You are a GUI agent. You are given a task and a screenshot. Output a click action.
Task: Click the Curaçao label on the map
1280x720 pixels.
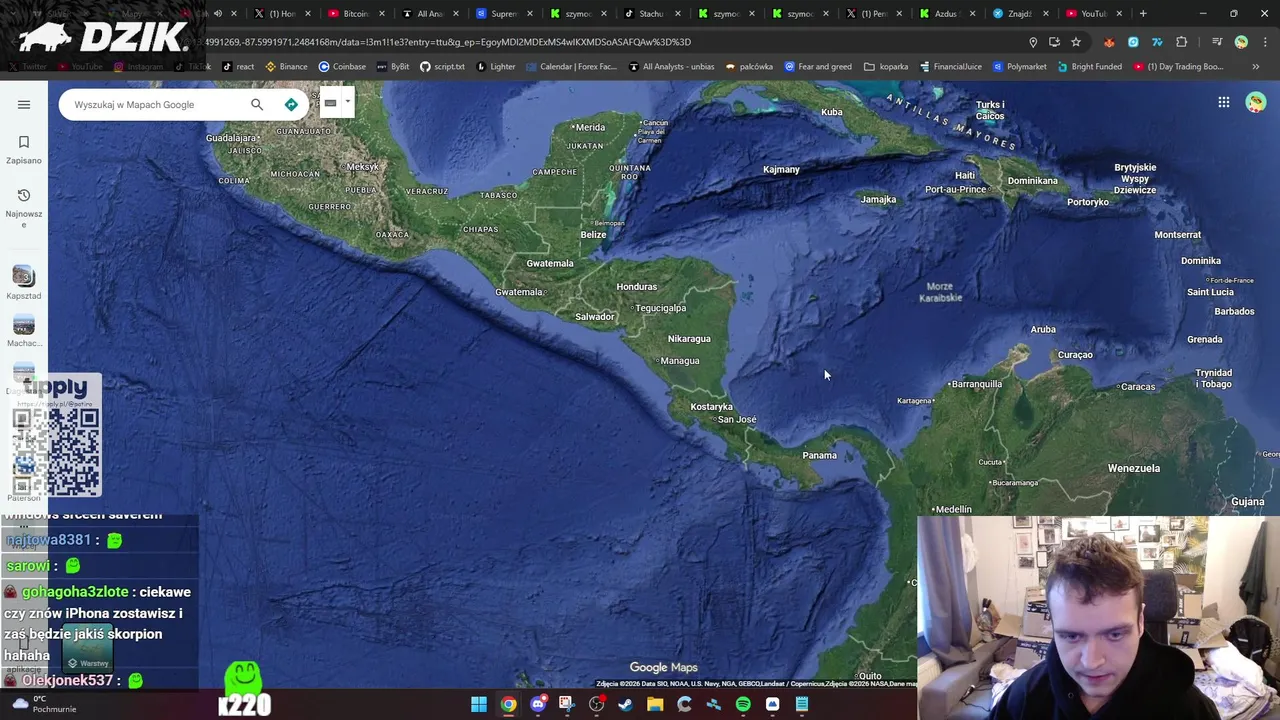1075,355
